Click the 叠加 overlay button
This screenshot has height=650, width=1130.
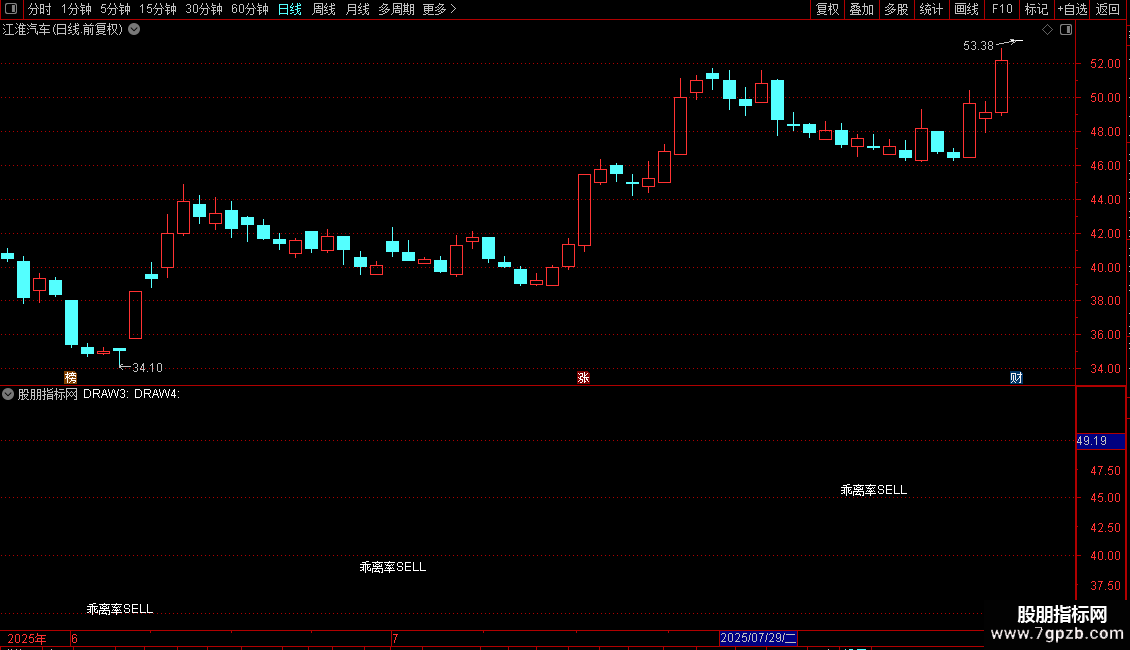(x=861, y=9)
